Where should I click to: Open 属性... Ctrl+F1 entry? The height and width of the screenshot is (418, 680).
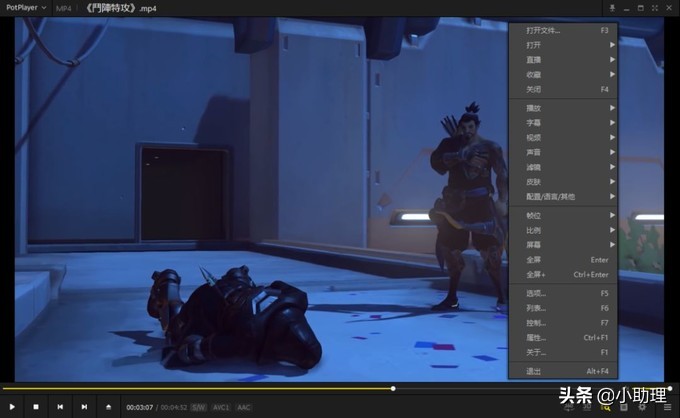coord(563,338)
